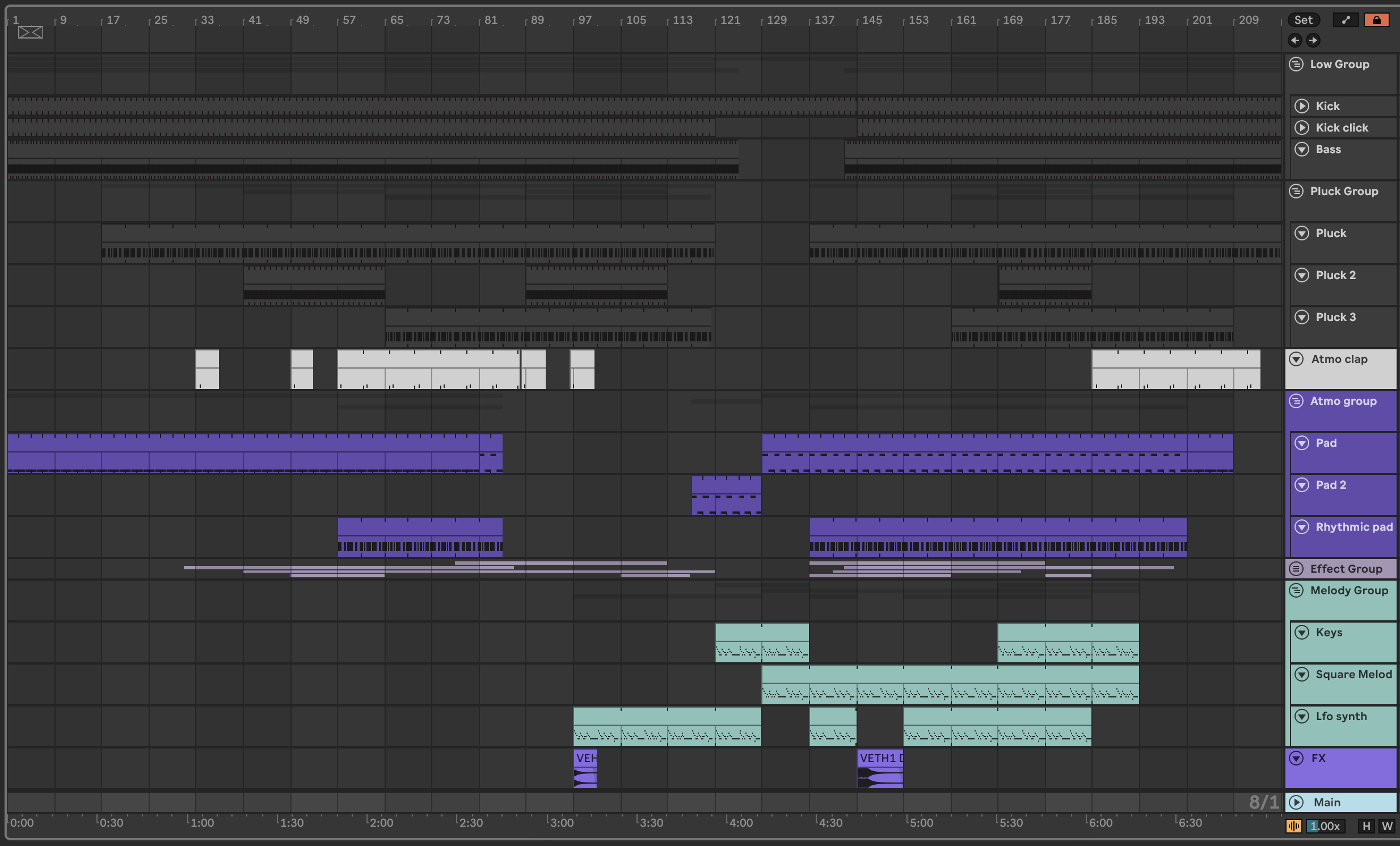Jump to next locator arrow

point(1313,40)
